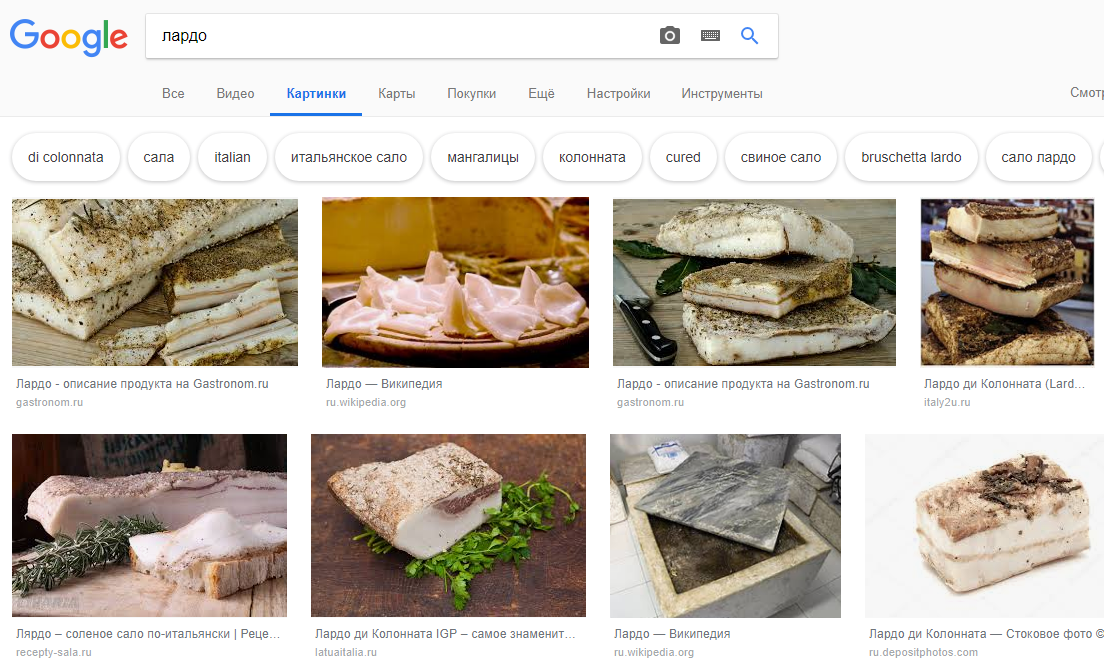The height and width of the screenshot is (660, 1104).
Task: Click latuaitalia.ru source link
Action: (x=346, y=652)
